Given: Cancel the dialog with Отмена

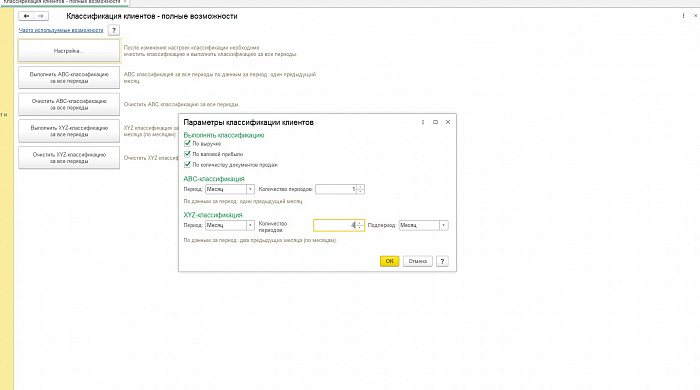Looking at the screenshot, I should [417, 261].
